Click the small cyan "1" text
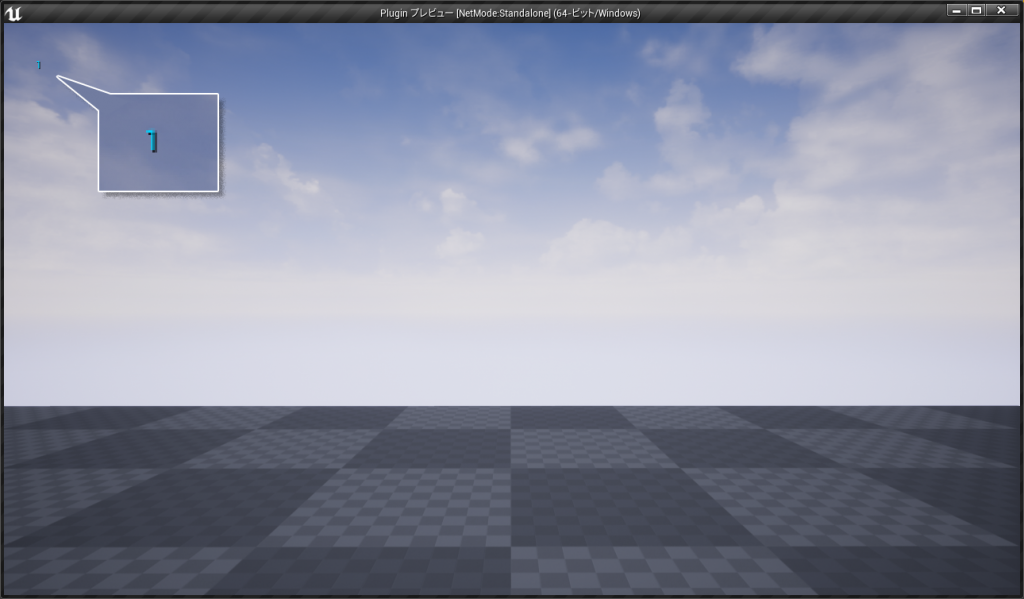This screenshot has width=1024, height=599. coord(39,65)
